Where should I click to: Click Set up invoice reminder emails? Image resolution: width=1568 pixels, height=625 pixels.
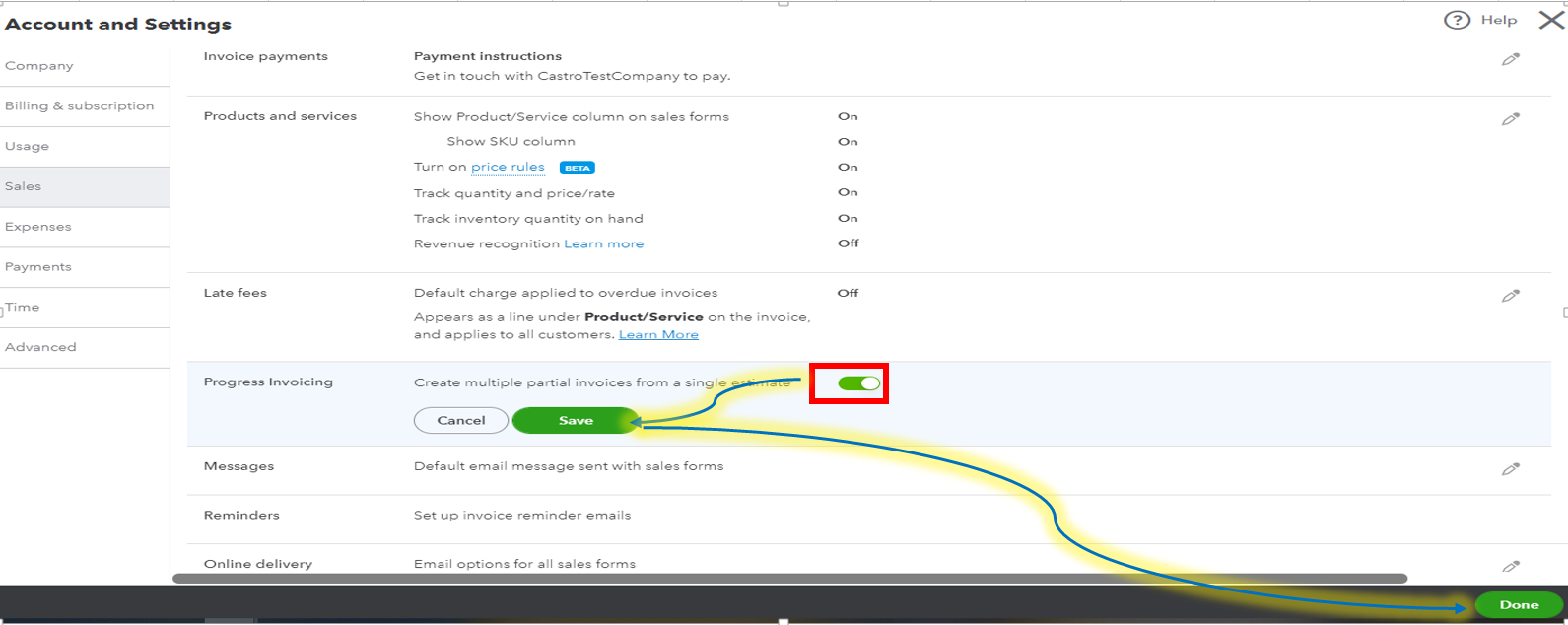coord(522,516)
